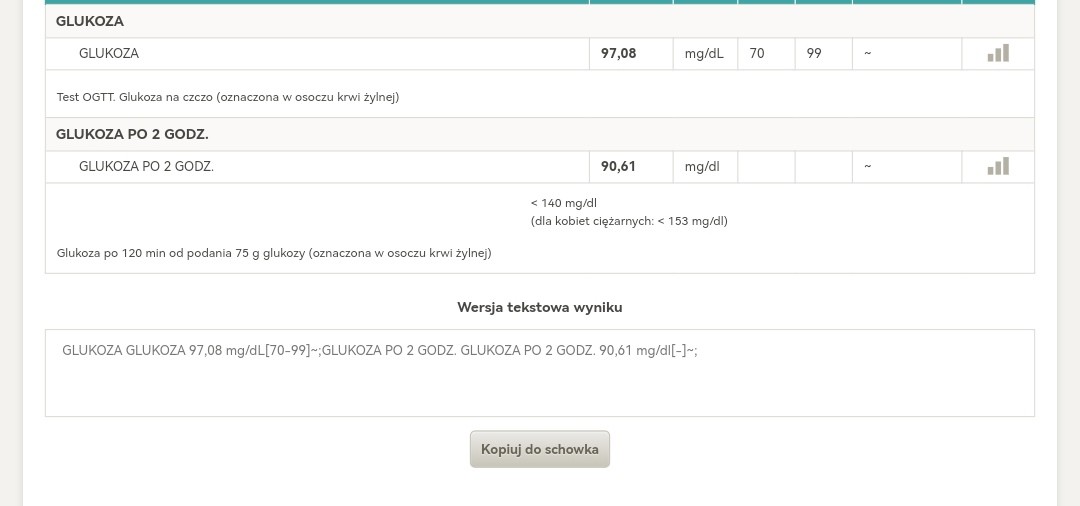This screenshot has height=506, width=1080.
Task: Click the tilde flag in the GLUKOZA row
Action: coord(867,53)
